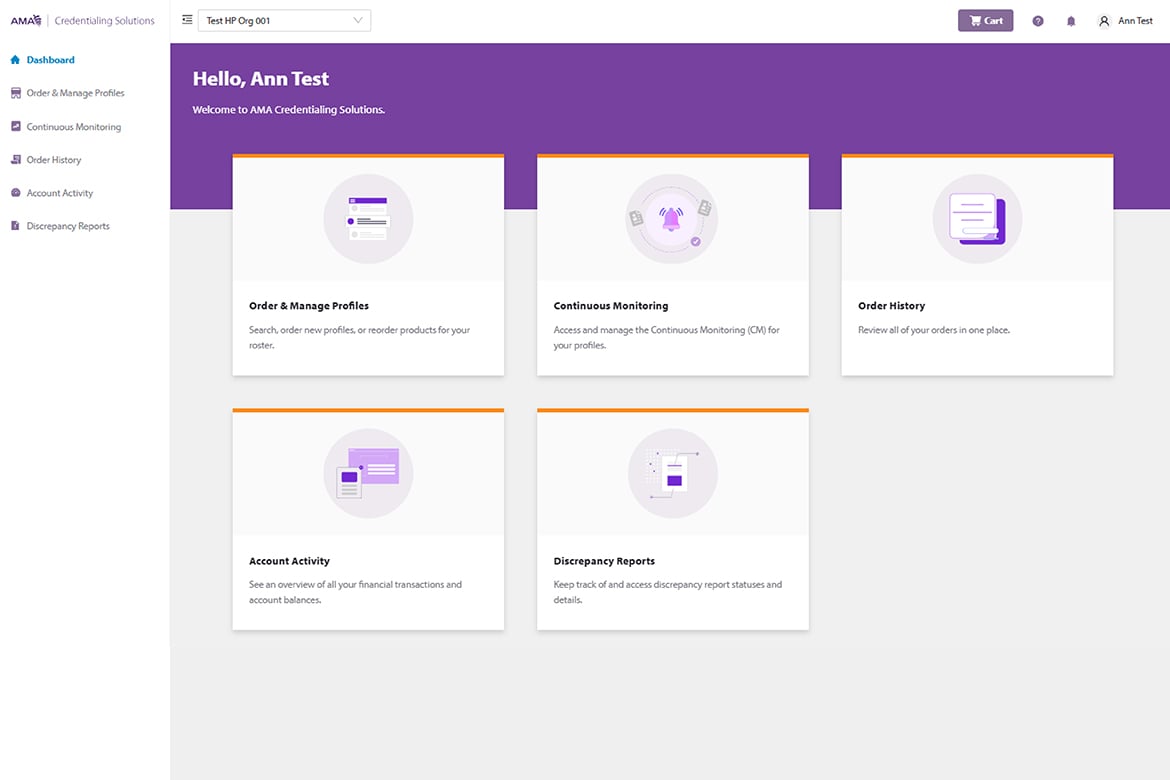
Task: Click the Order & Manage Profiles card illustration
Action: [x=368, y=219]
